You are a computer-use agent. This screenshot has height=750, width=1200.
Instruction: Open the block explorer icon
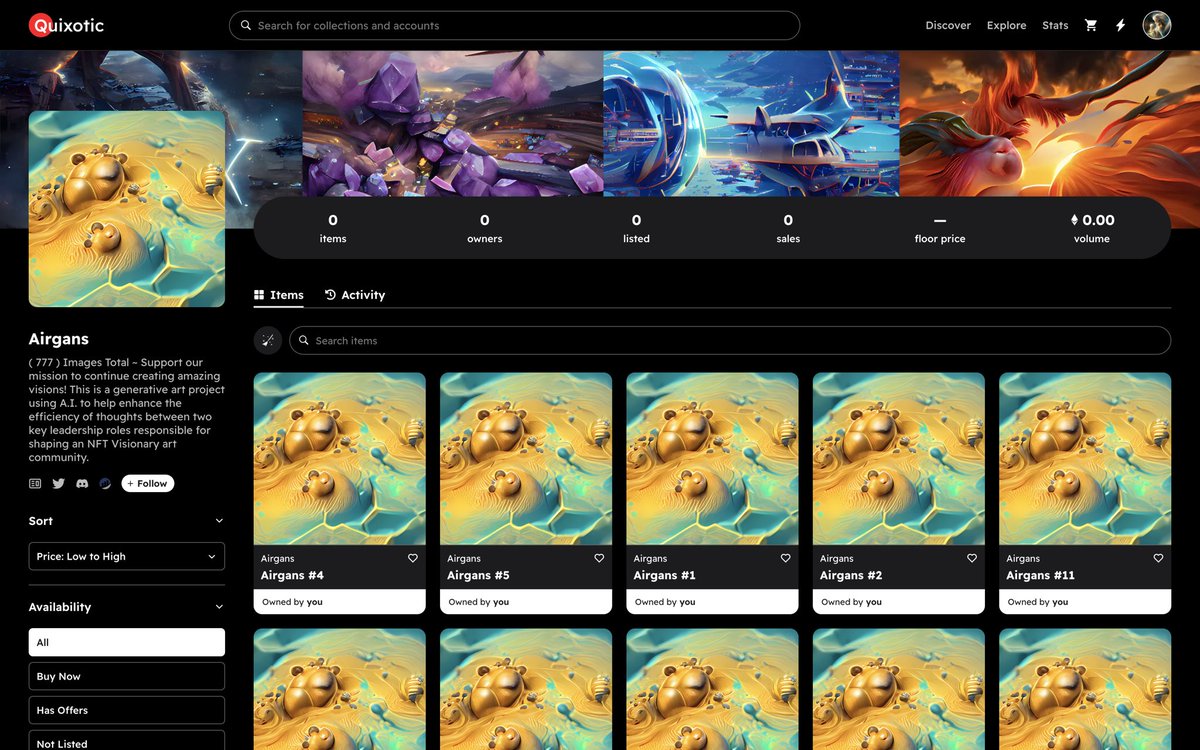tap(105, 483)
